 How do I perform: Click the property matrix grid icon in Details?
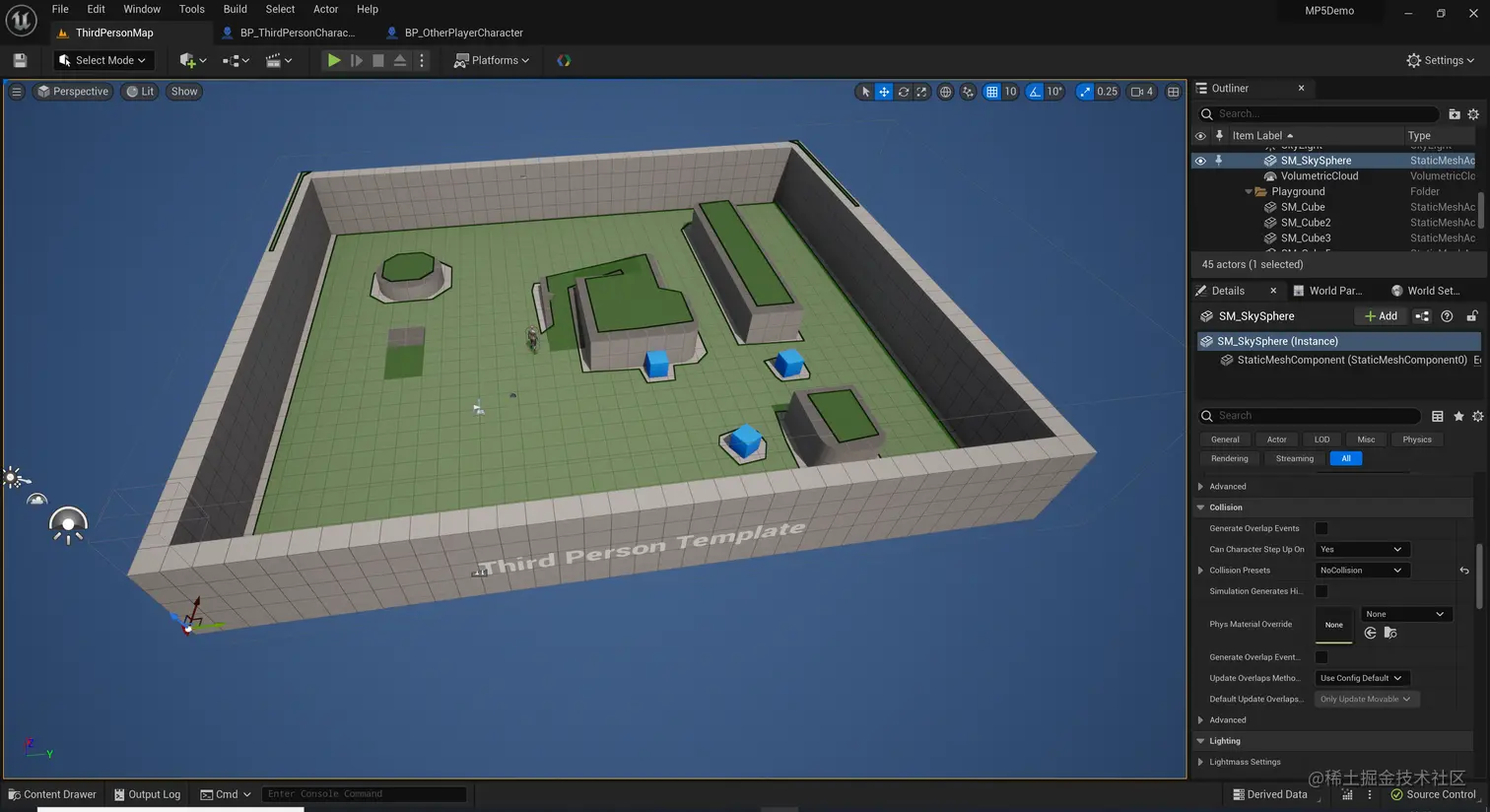1438,416
